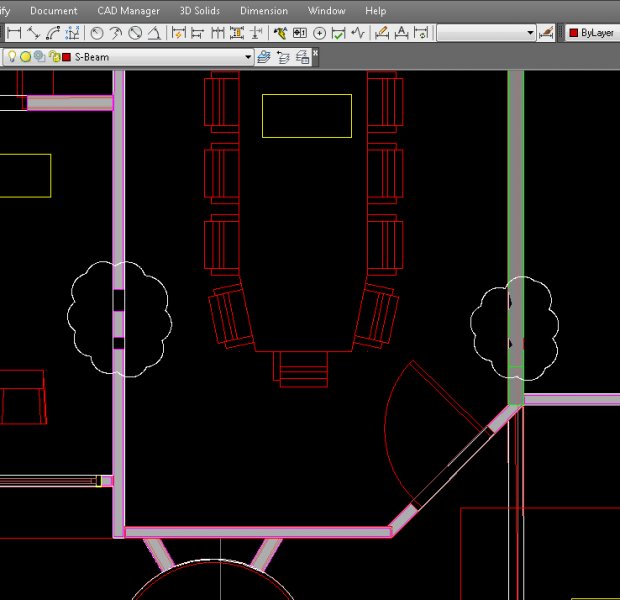Viewport: 620px width, 600px height.
Task: Open the Dimension menu
Action: click(264, 11)
